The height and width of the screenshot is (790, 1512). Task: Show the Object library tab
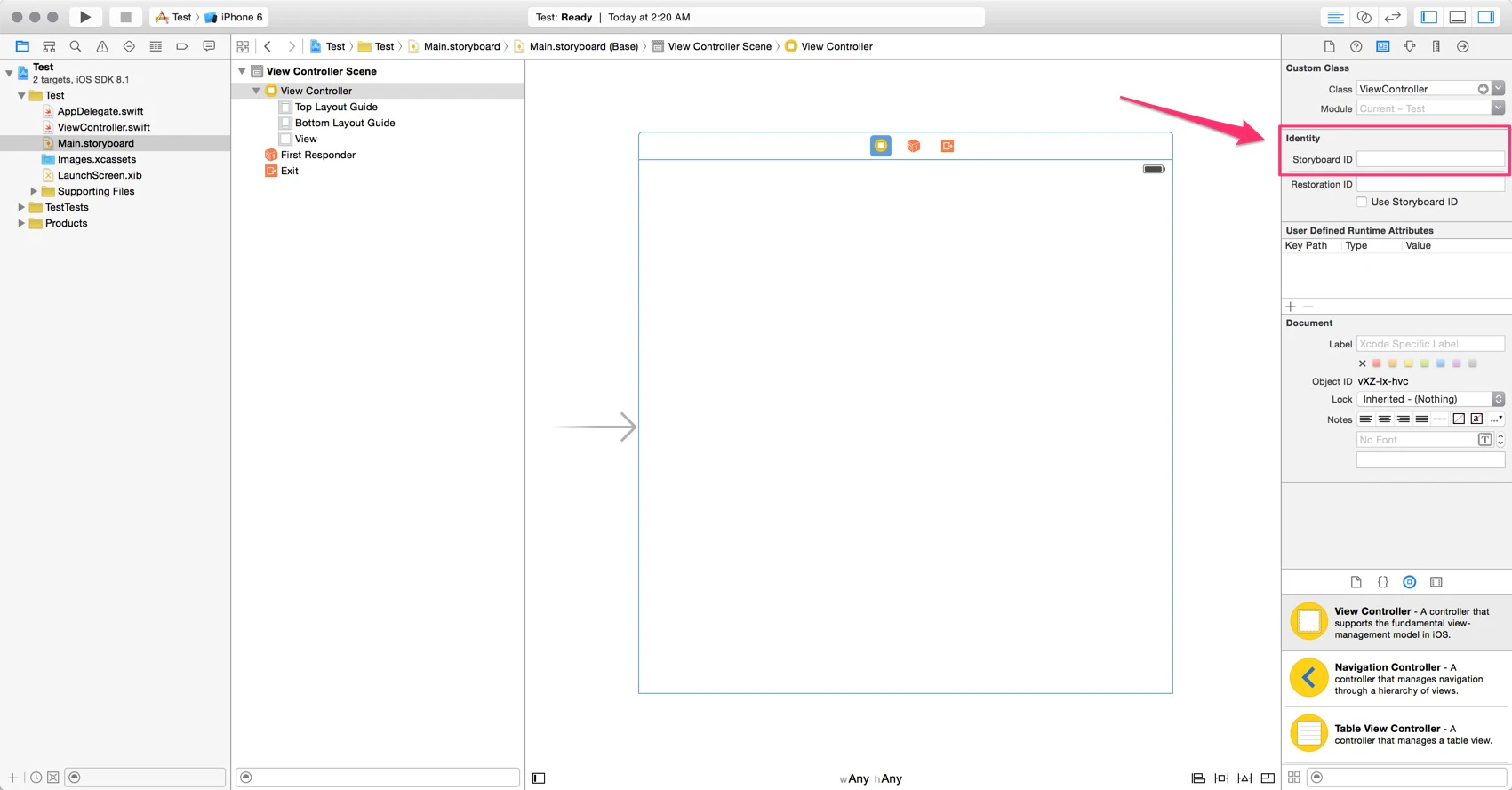point(1410,582)
